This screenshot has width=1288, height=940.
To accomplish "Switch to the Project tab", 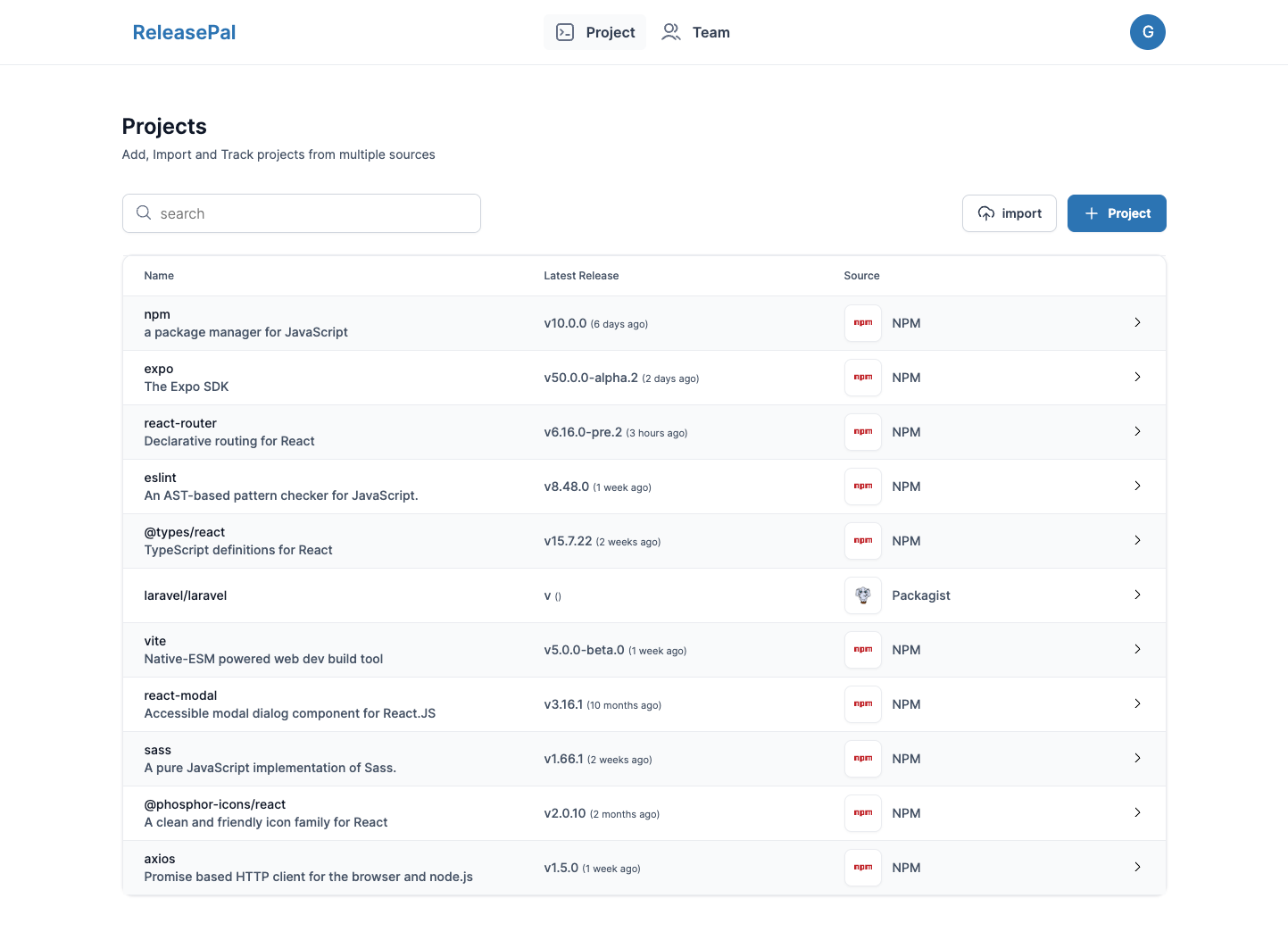I will point(594,32).
